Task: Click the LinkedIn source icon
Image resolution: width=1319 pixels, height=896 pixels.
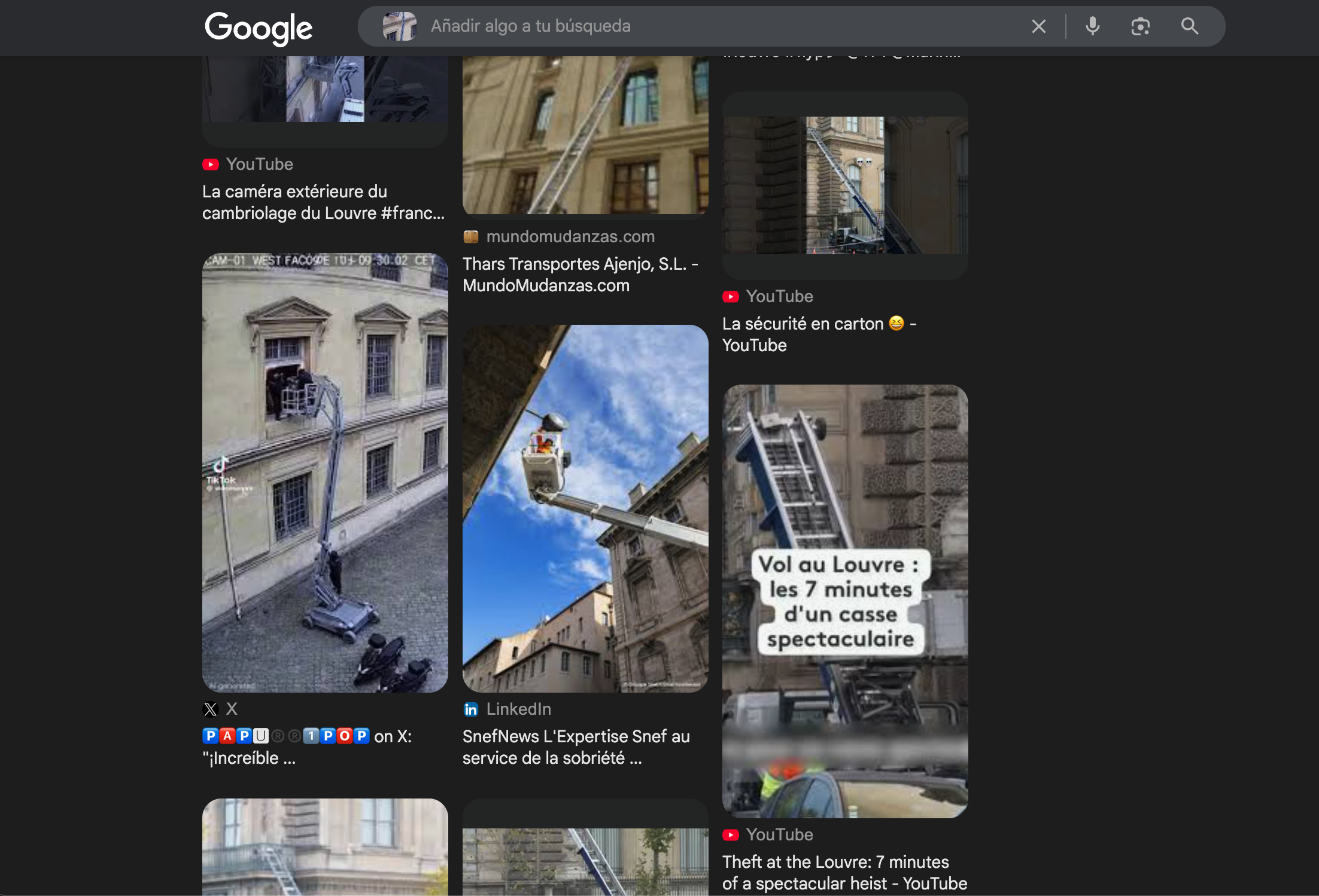Action: coord(471,709)
